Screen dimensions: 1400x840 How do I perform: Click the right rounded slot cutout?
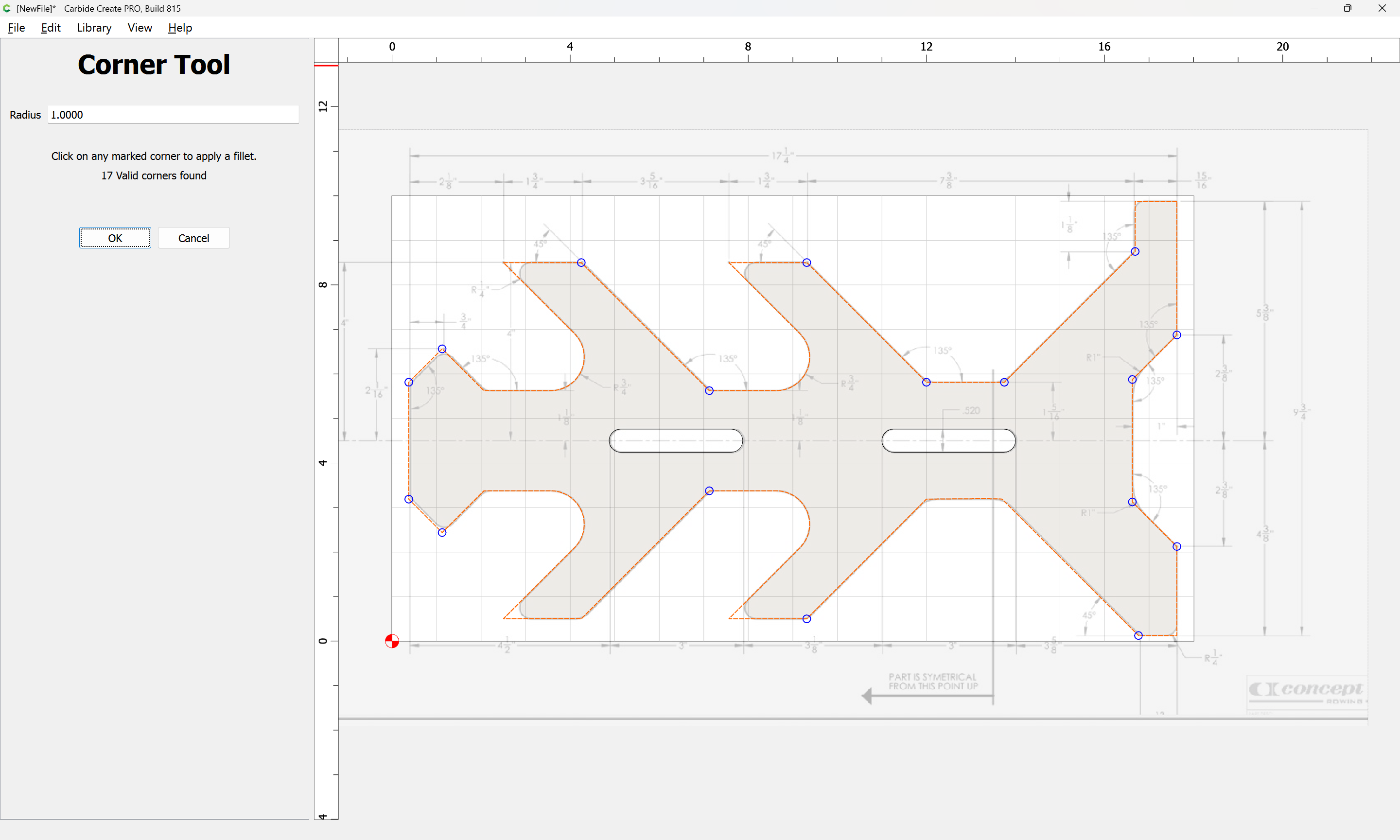[x=948, y=440]
